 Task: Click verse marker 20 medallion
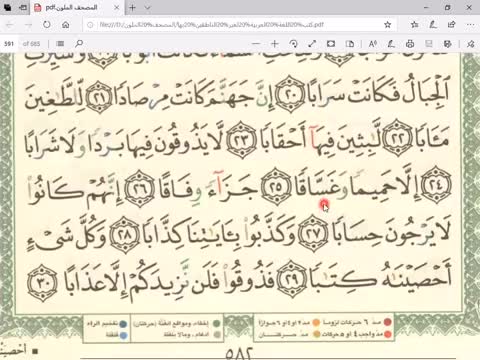[290, 94]
